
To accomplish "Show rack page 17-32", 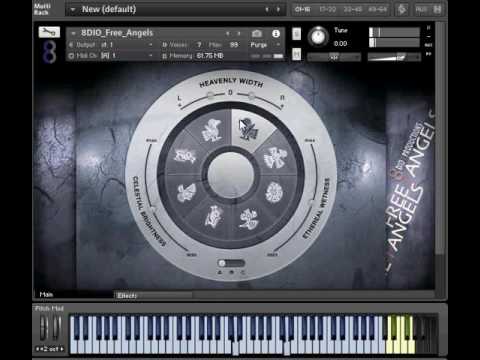I will (327, 9).
